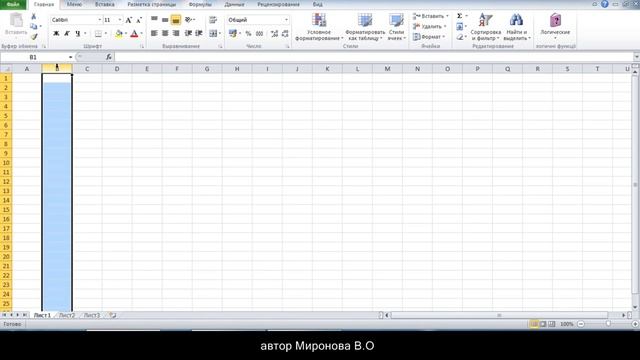This screenshot has width=640, height=360.
Task: Center cell text horizontally
Action: click(165, 33)
